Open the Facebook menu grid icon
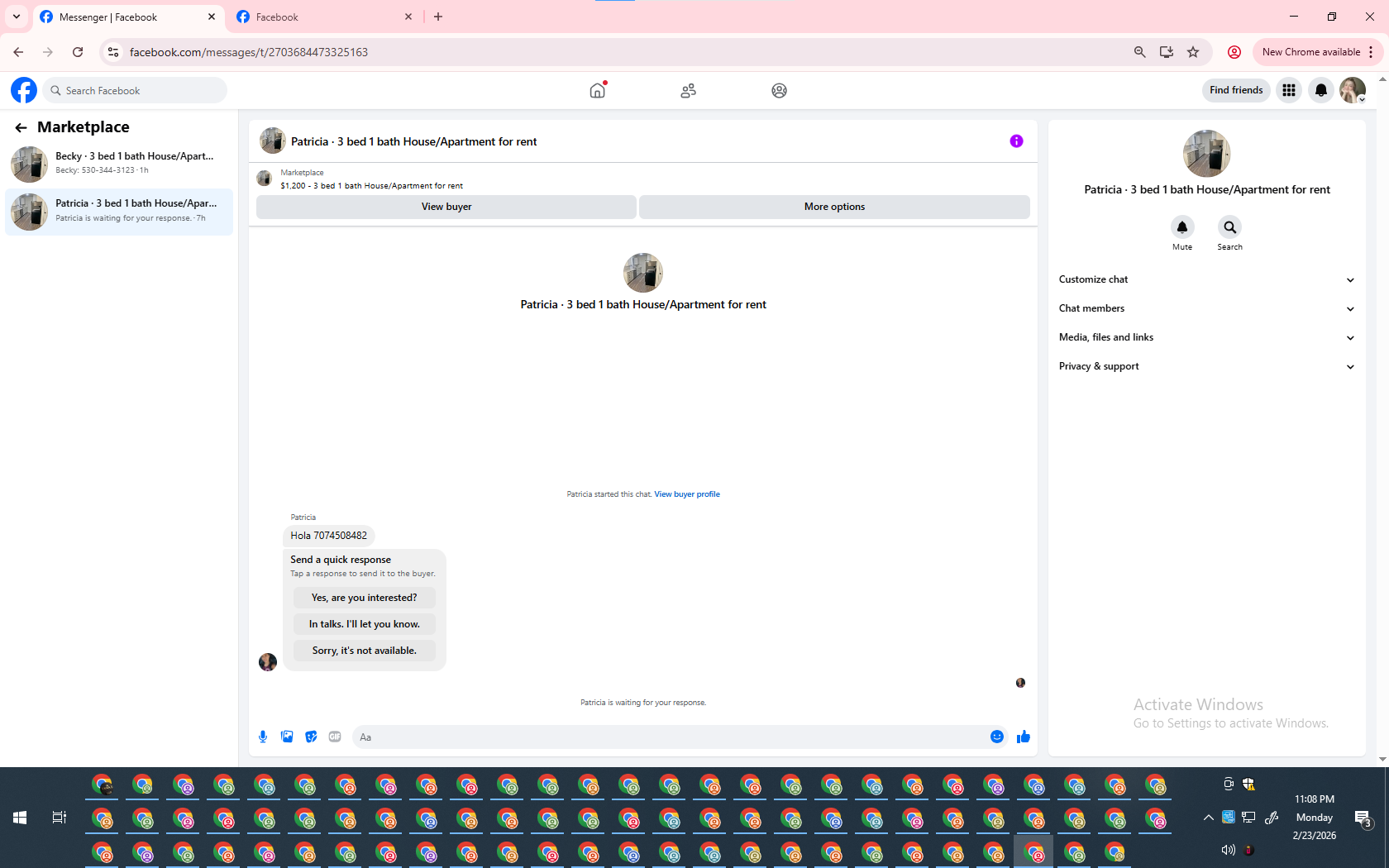This screenshot has height=868, width=1389. (1289, 90)
